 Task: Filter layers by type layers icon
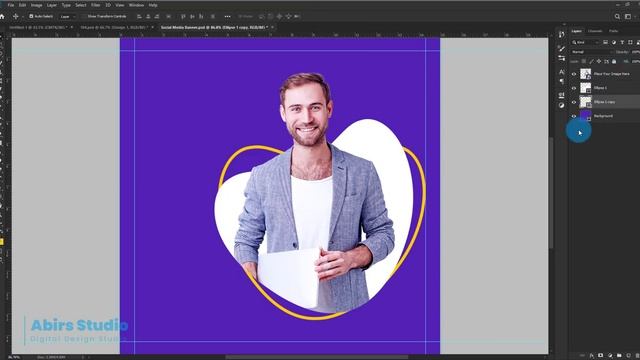pos(622,42)
